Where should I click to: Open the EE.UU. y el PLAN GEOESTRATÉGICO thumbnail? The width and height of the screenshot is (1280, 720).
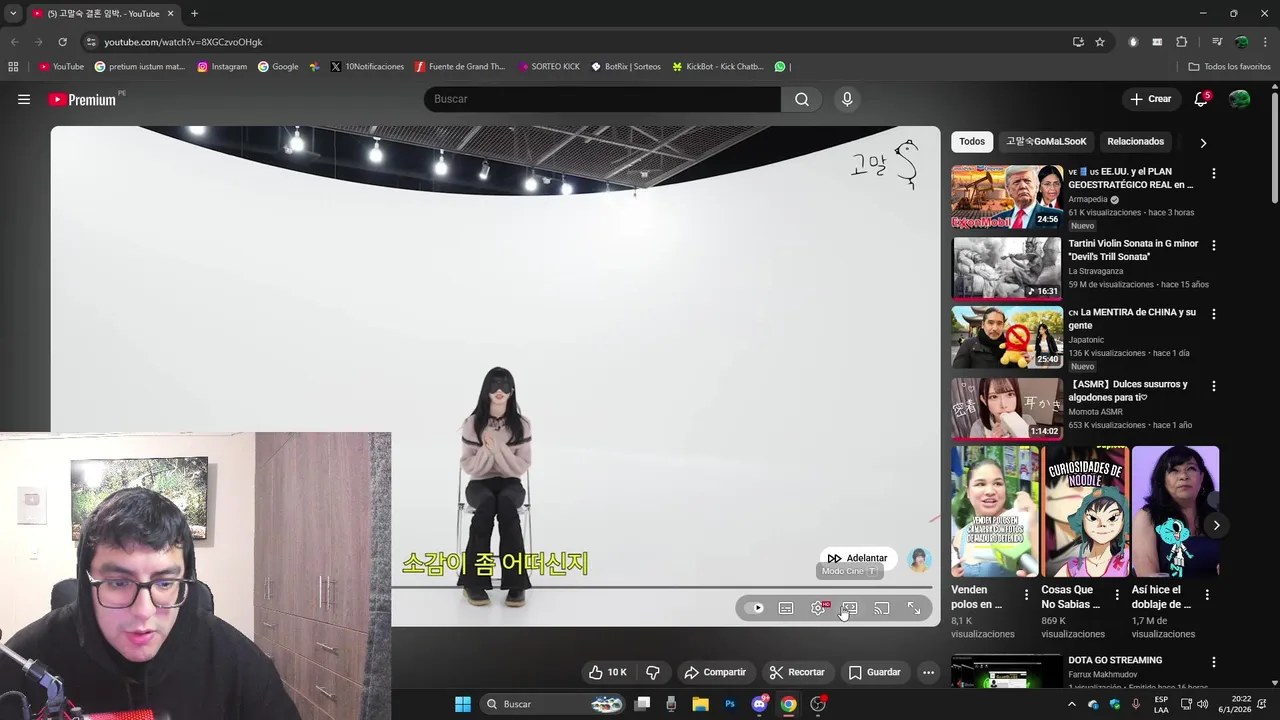coord(1007,197)
